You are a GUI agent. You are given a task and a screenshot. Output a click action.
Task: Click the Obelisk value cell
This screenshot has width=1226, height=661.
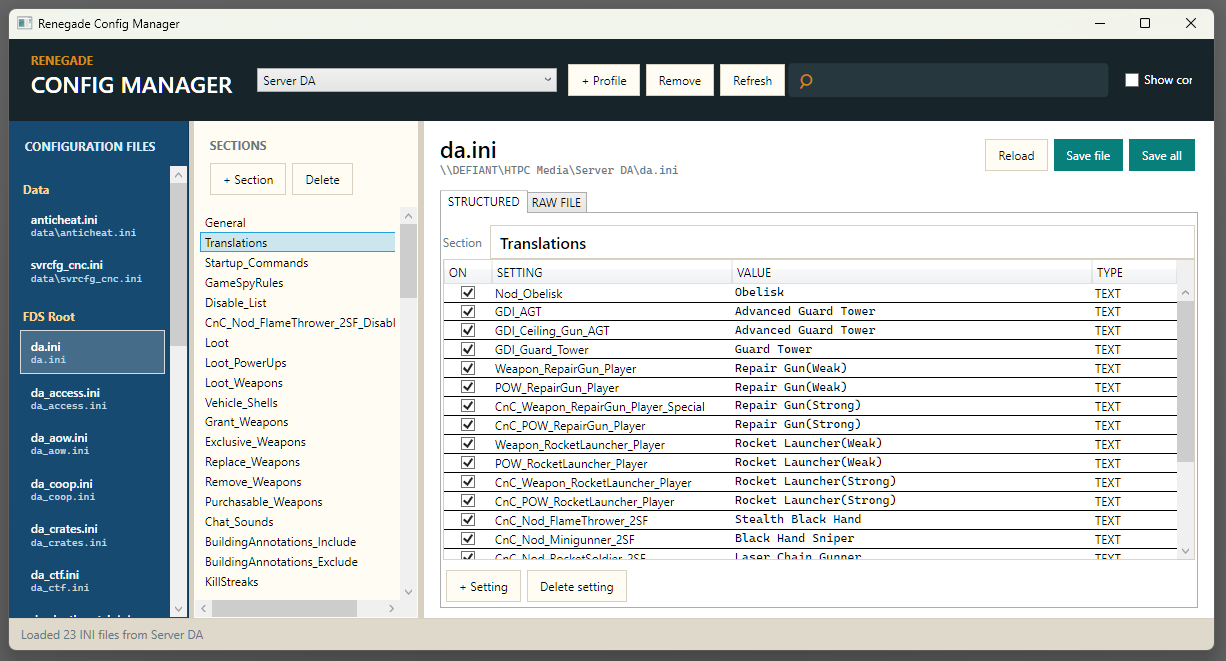click(912, 293)
